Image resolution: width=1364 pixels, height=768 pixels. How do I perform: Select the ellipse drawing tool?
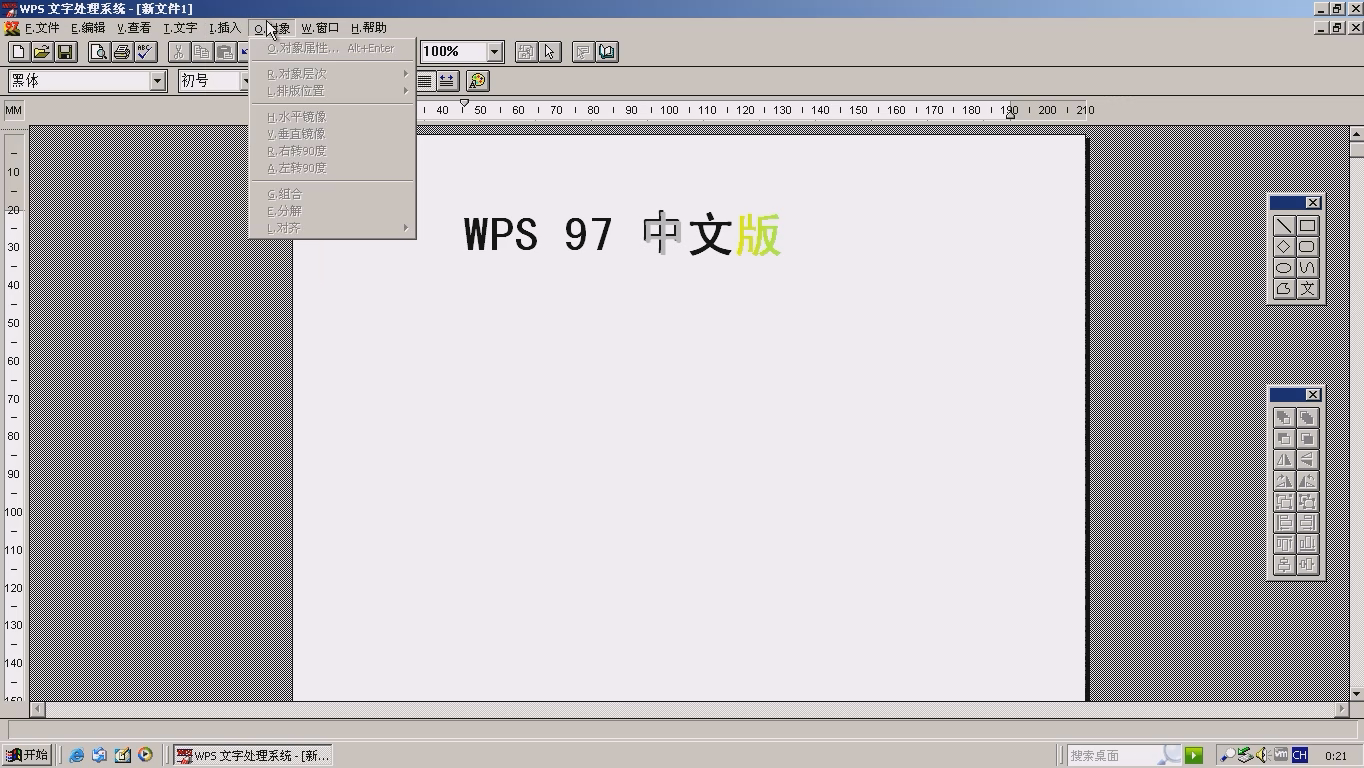tap(1284, 268)
